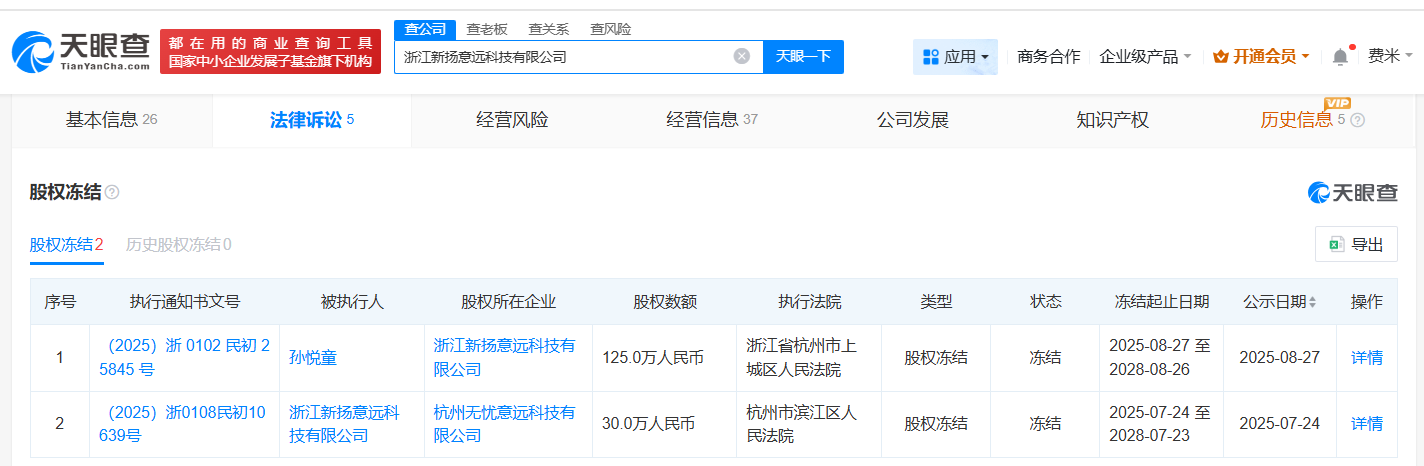Open 孙悦童 person link
This screenshot has height=466, width=1424.
pos(314,357)
